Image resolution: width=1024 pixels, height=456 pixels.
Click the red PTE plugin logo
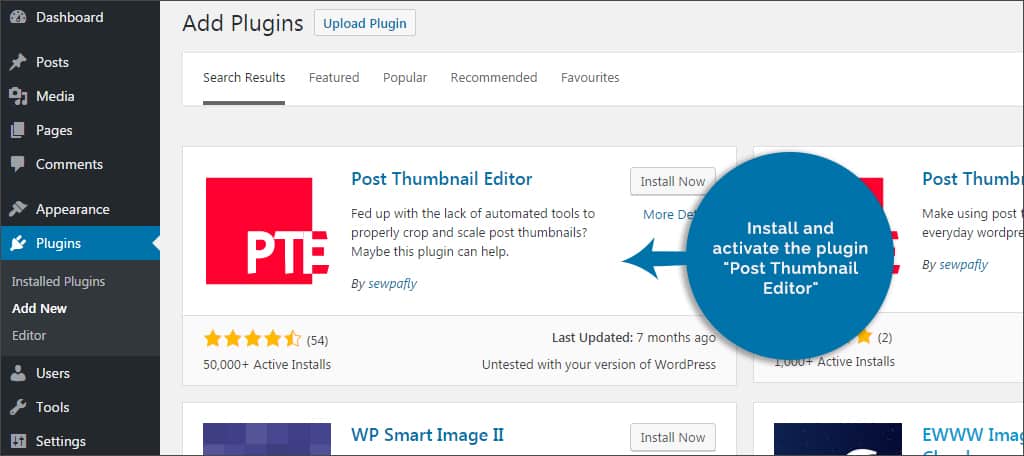click(267, 231)
